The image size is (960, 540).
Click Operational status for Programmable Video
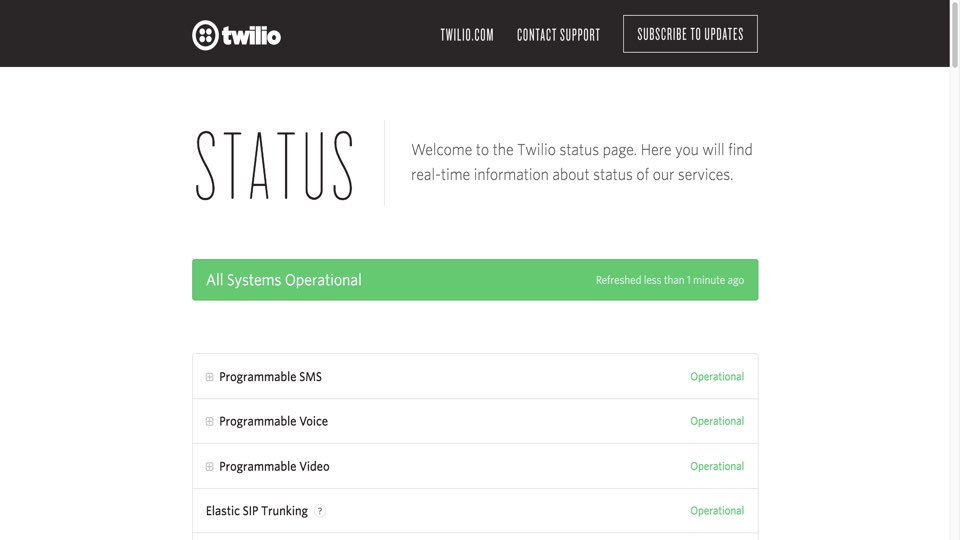[x=717, y=466]
